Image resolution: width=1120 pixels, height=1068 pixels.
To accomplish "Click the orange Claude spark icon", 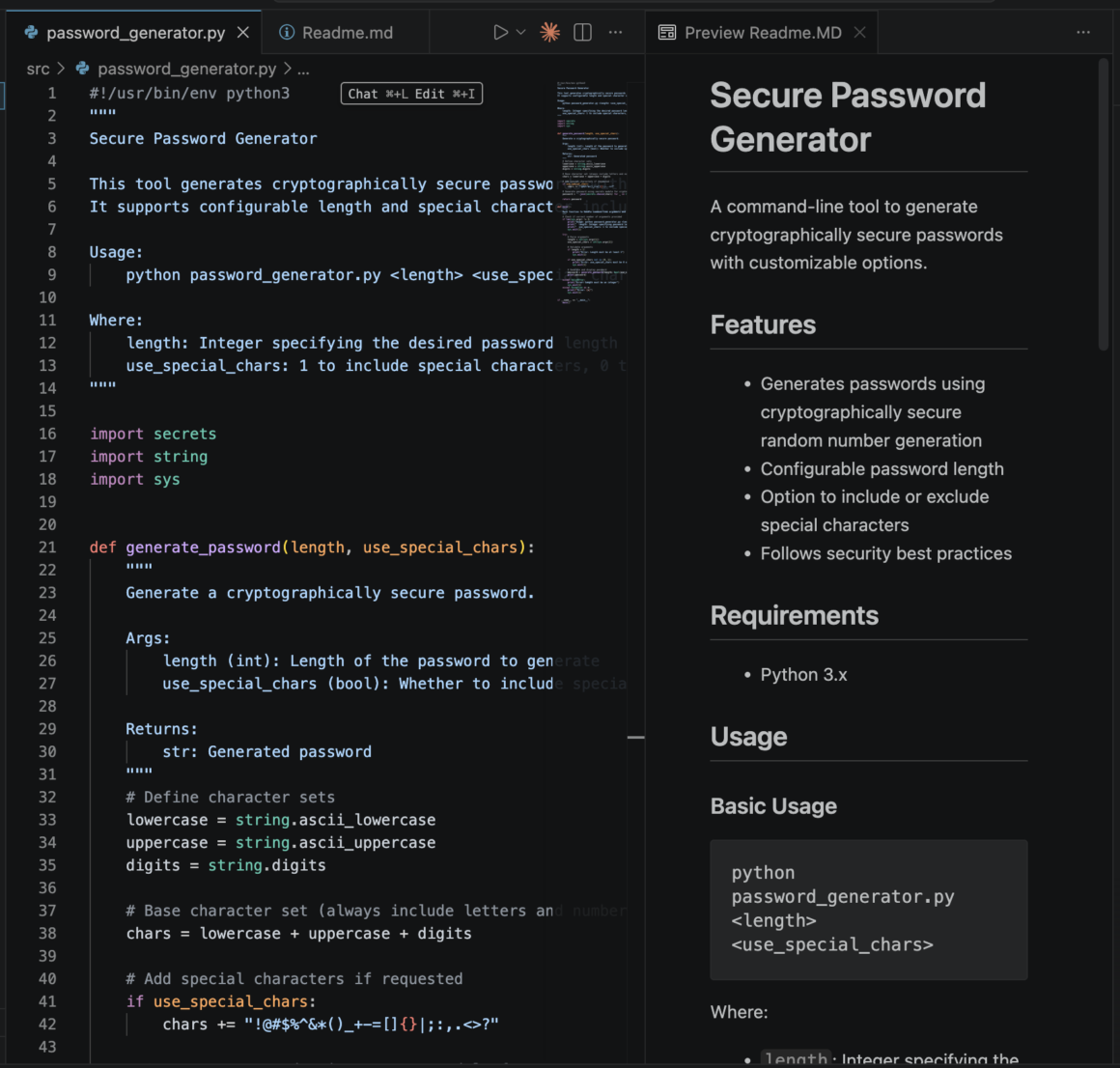I will [549, 32].
